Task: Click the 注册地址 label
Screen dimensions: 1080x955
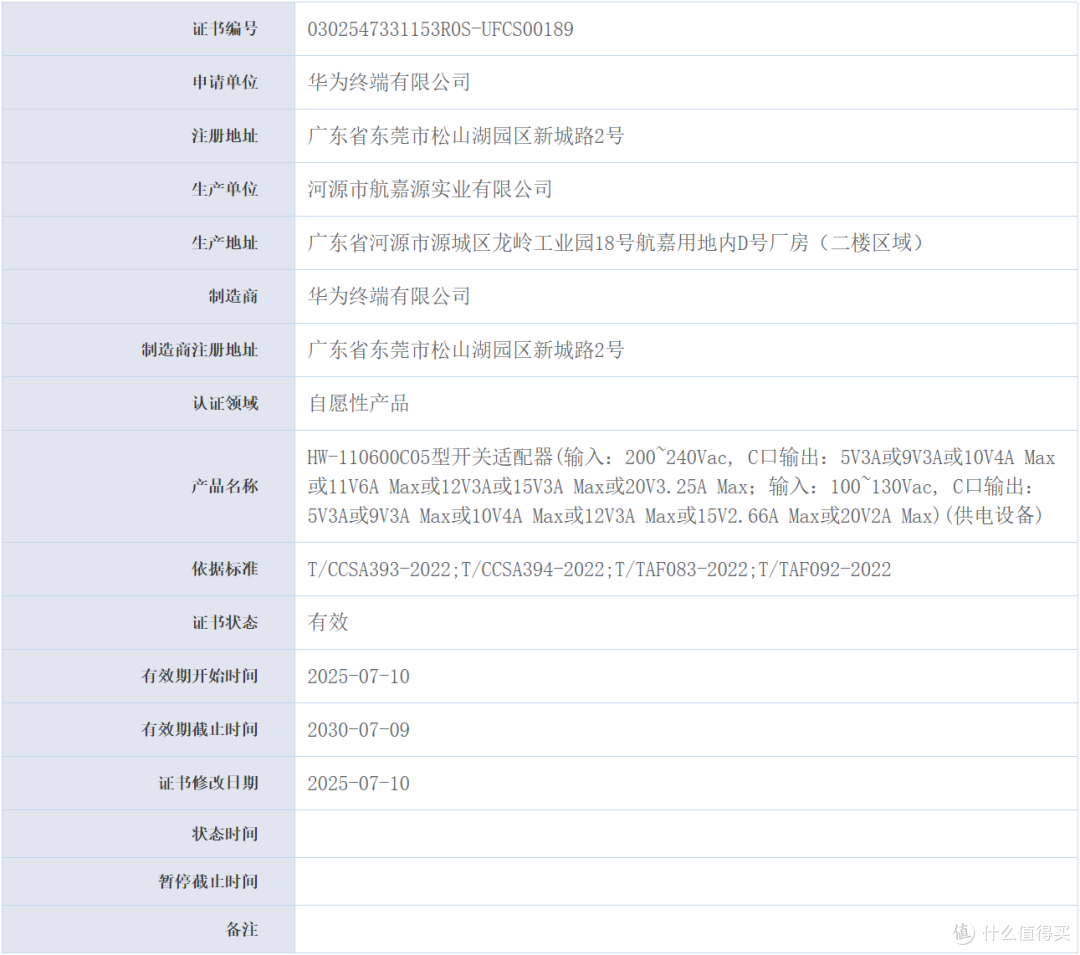Action: click(225, 136)
